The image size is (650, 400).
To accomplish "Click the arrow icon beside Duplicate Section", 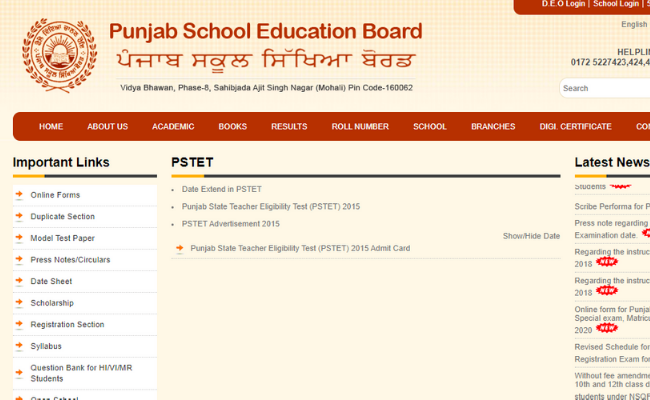I will tap(19, 216).
